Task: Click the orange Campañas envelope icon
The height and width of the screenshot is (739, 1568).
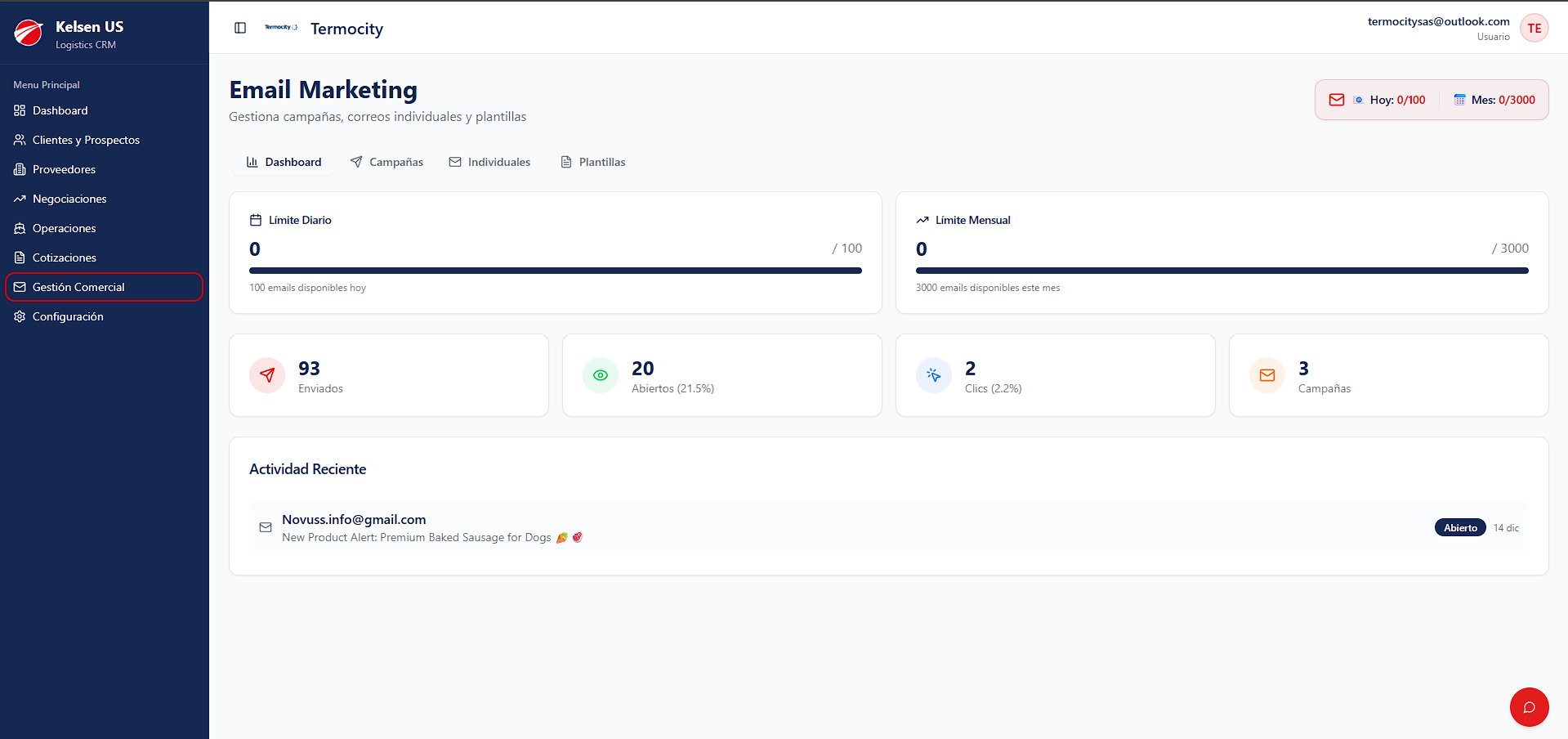Action: (1267, 375)
